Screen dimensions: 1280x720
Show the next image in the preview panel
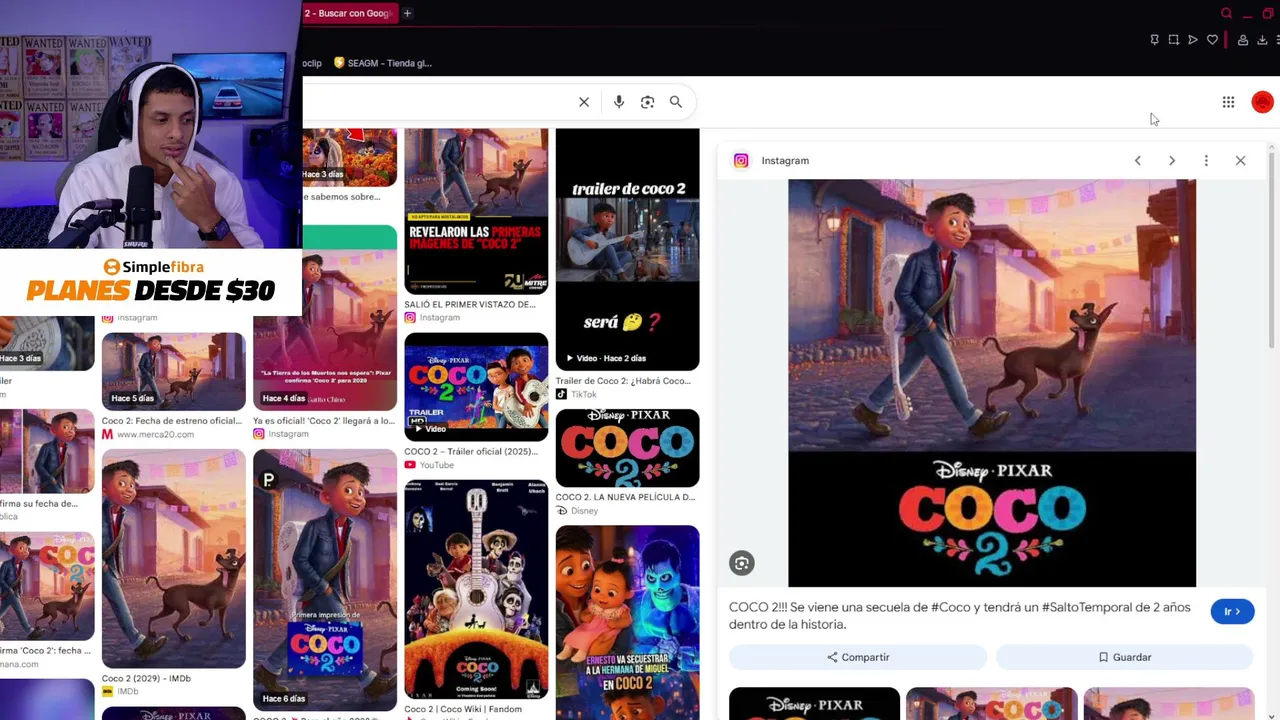[1172, 160]
